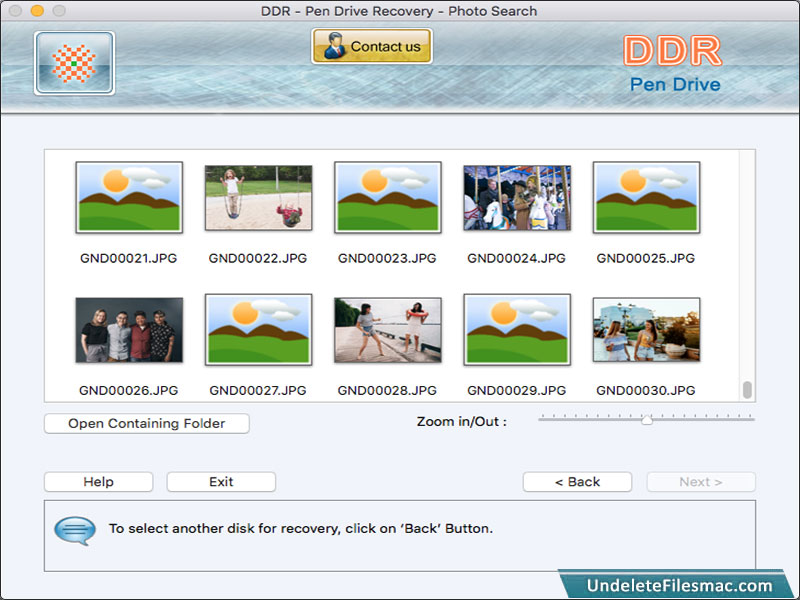800x600 pixels.
Task: Click the DDR checkered logo icon
Action: 74,62
